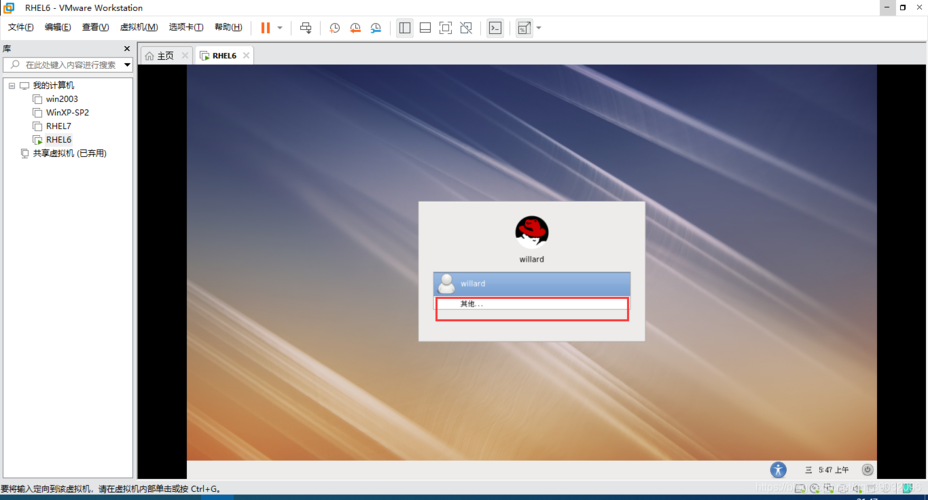Switch to the 主页 tab

click(160, 56)
